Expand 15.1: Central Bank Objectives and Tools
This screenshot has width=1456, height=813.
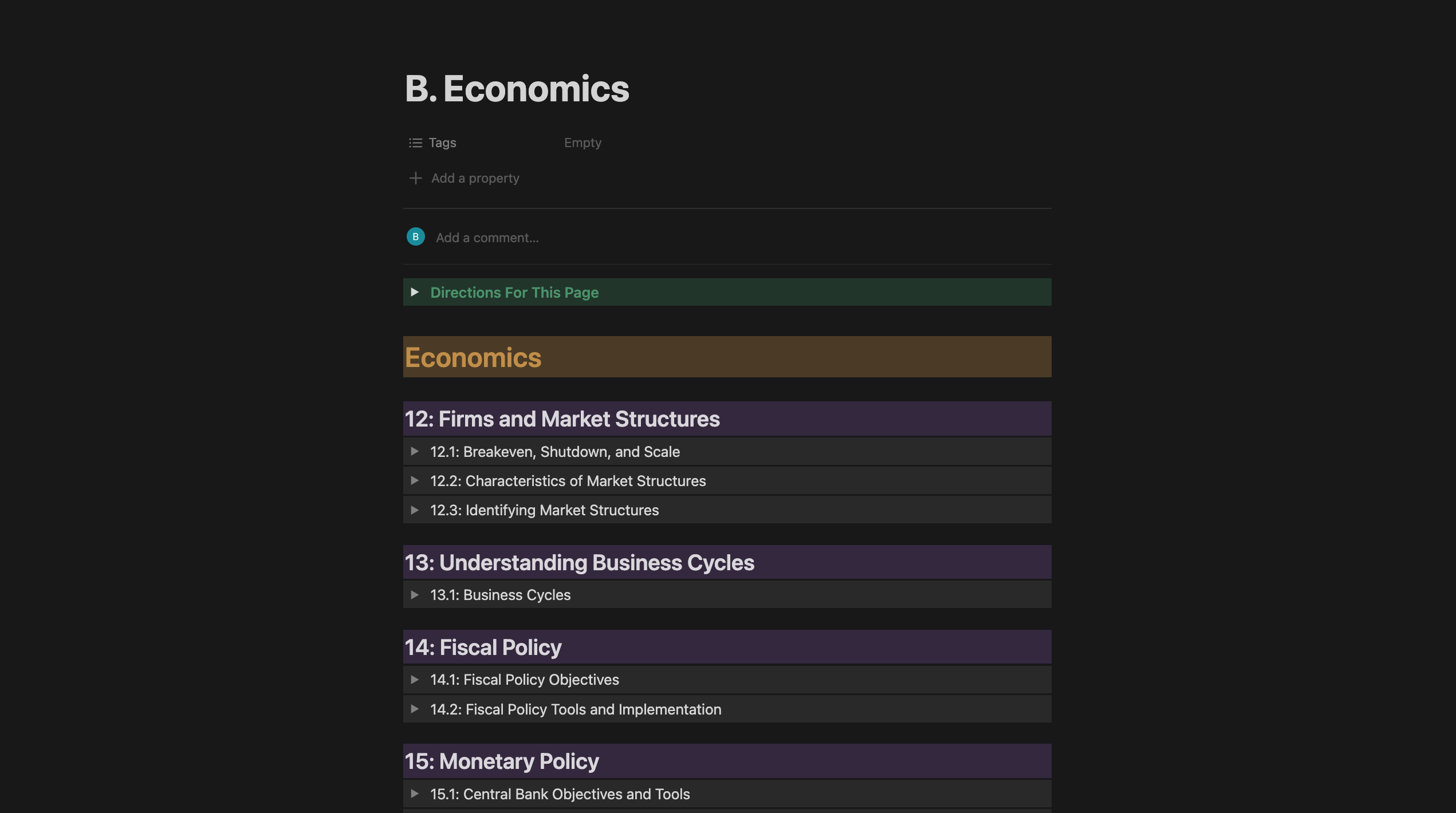click(415, 794)
